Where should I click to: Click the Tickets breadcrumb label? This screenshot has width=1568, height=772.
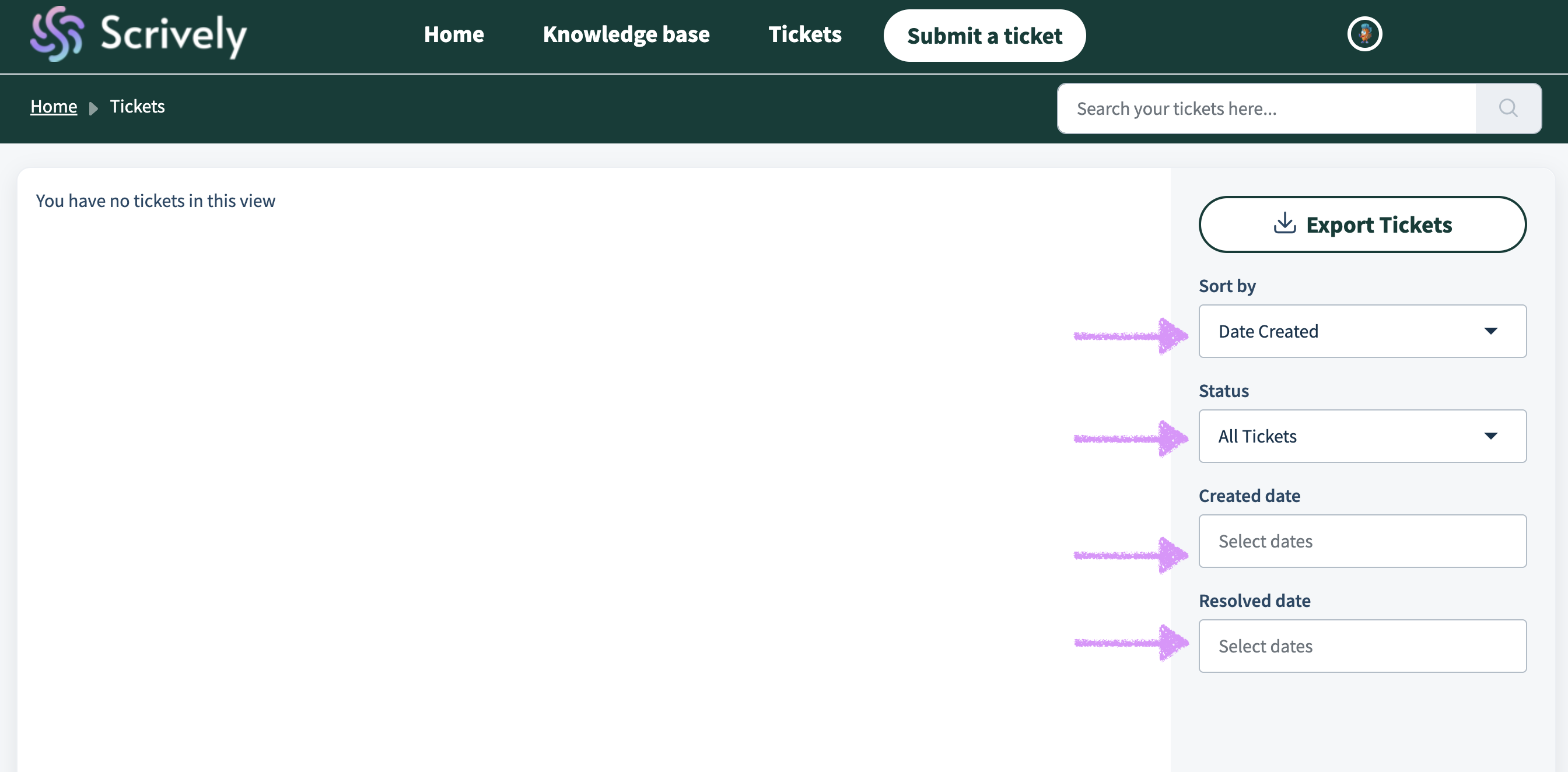tap(137, 107)
